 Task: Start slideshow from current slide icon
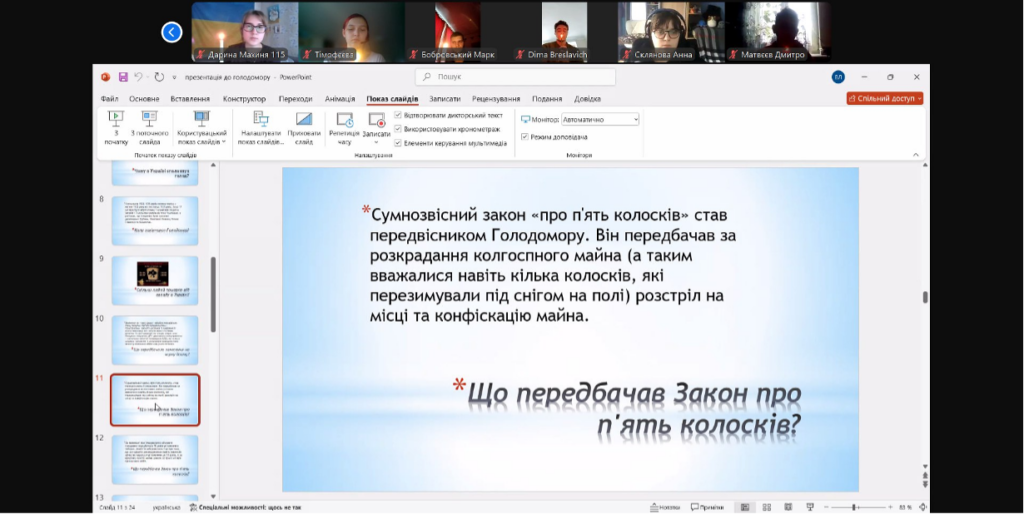(x=150, y=119)
